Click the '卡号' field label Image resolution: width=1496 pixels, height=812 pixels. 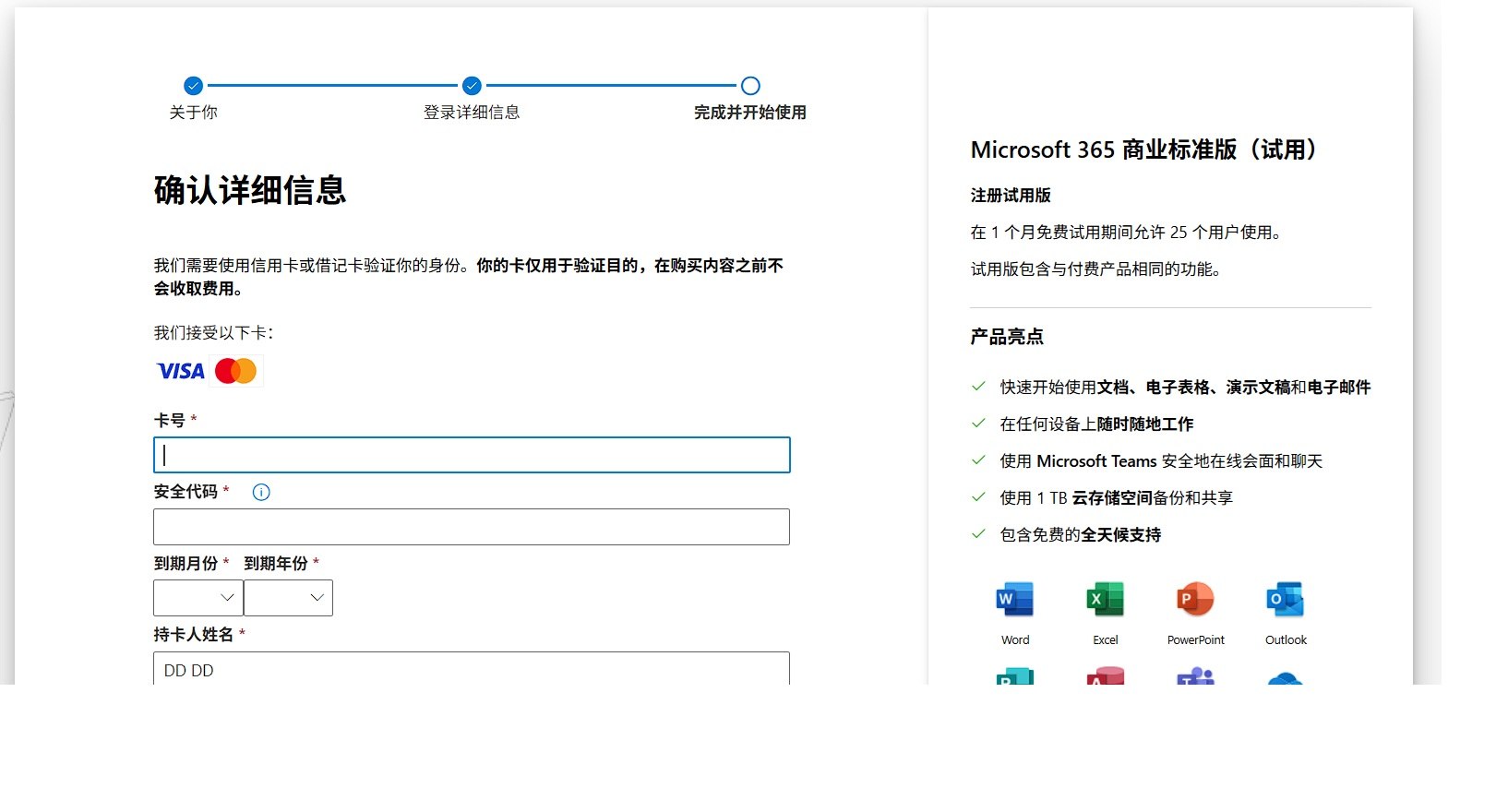point(170,421)
